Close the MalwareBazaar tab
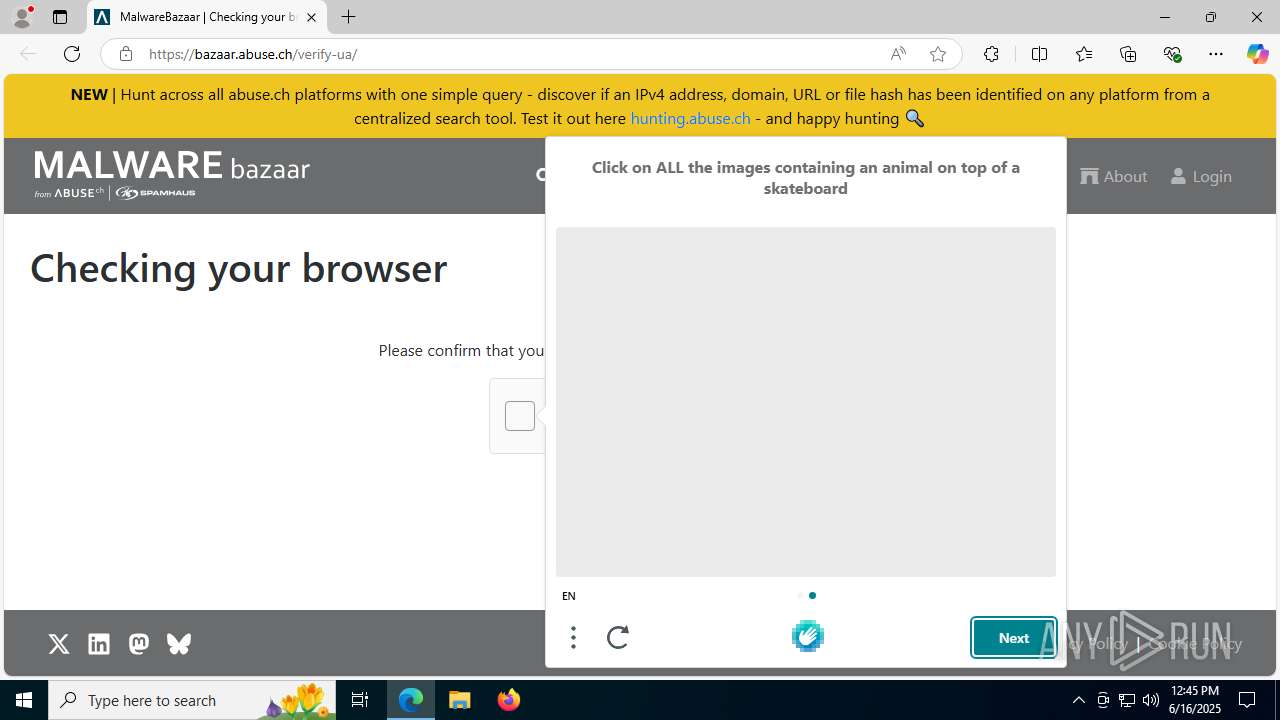This screenshot has height=720, width=1280. (311, 17)
